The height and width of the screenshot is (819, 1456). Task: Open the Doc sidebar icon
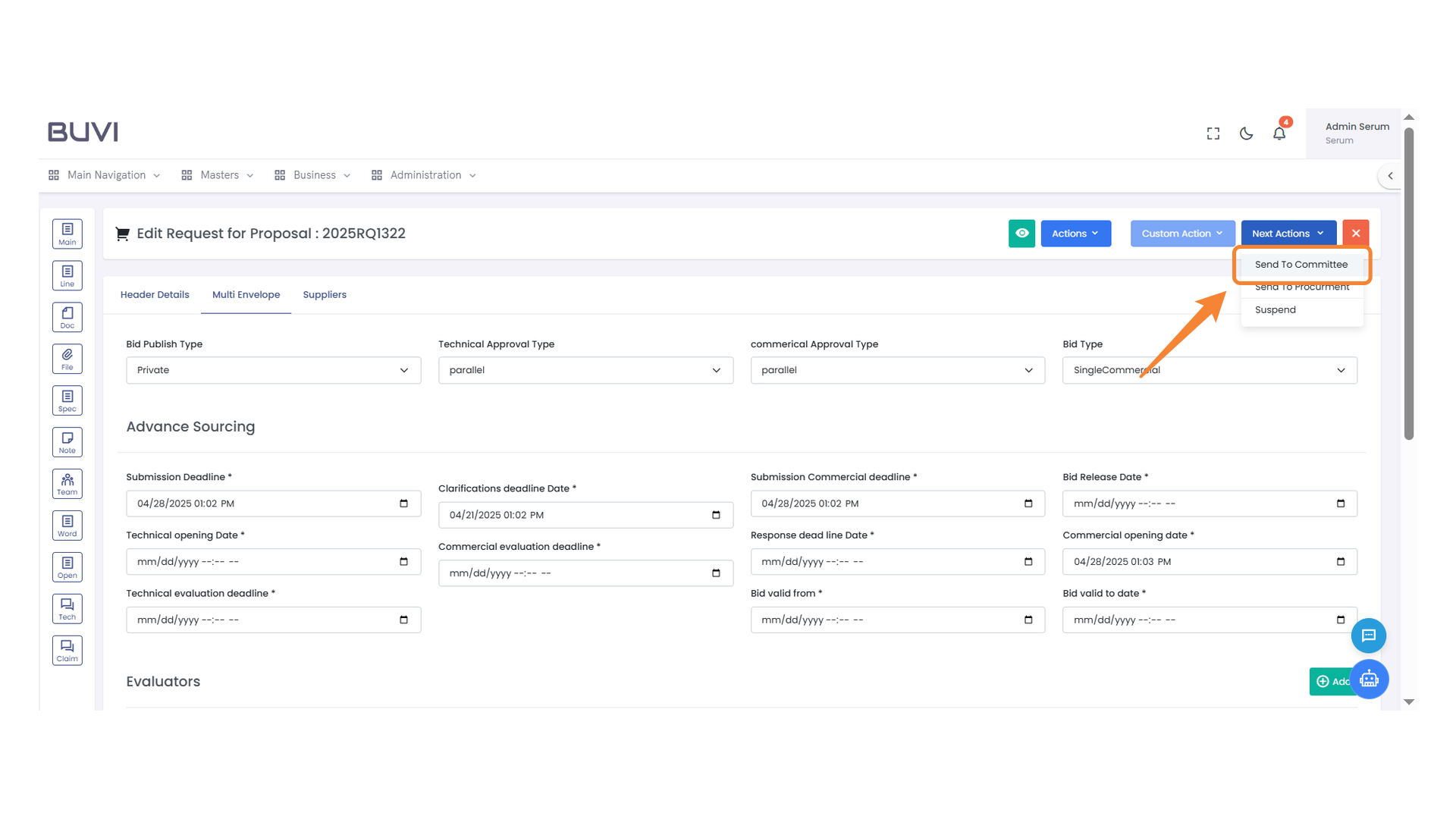[x=67, y=317]
